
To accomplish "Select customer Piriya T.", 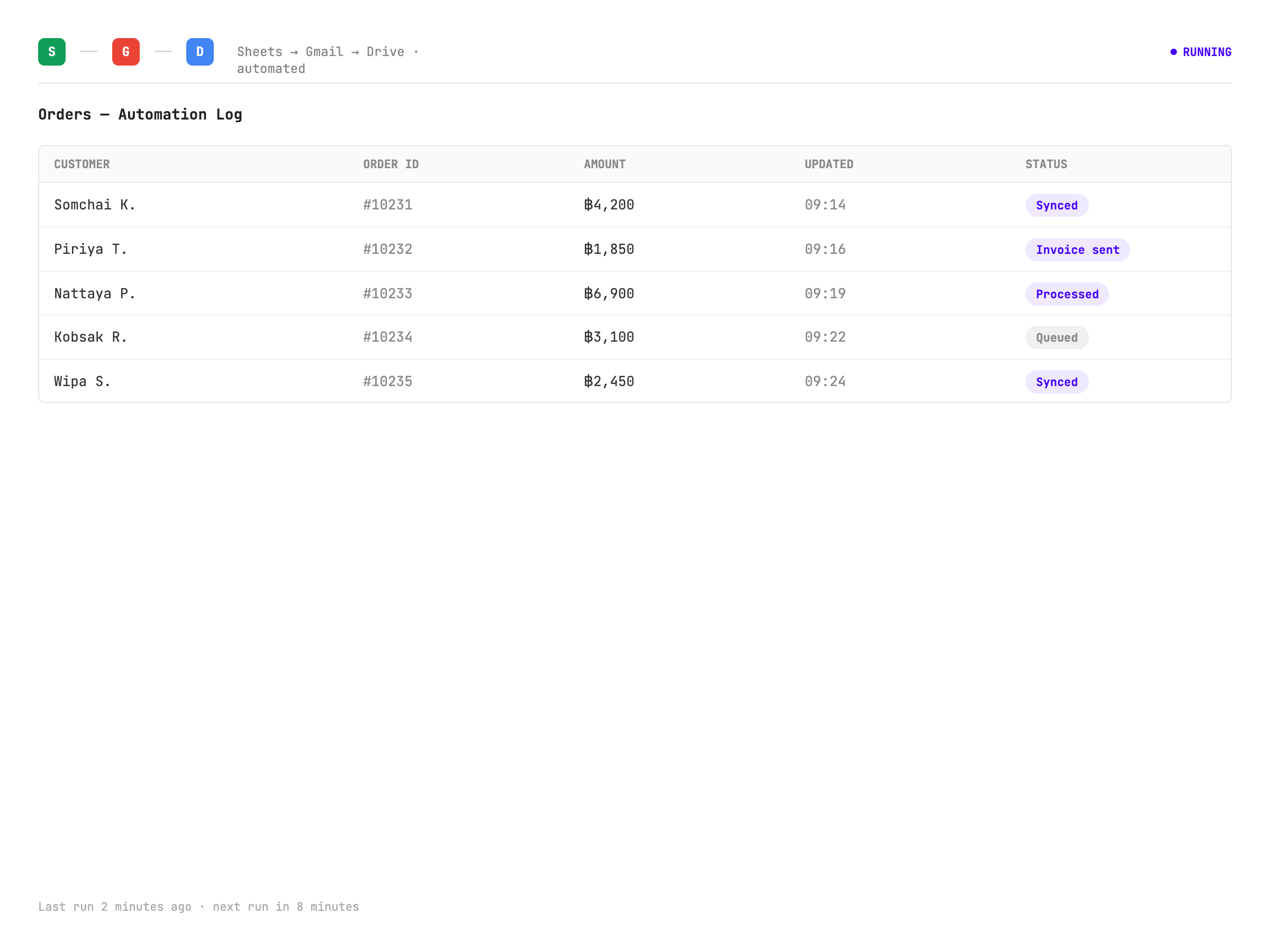I will click(x=90, y=249).
